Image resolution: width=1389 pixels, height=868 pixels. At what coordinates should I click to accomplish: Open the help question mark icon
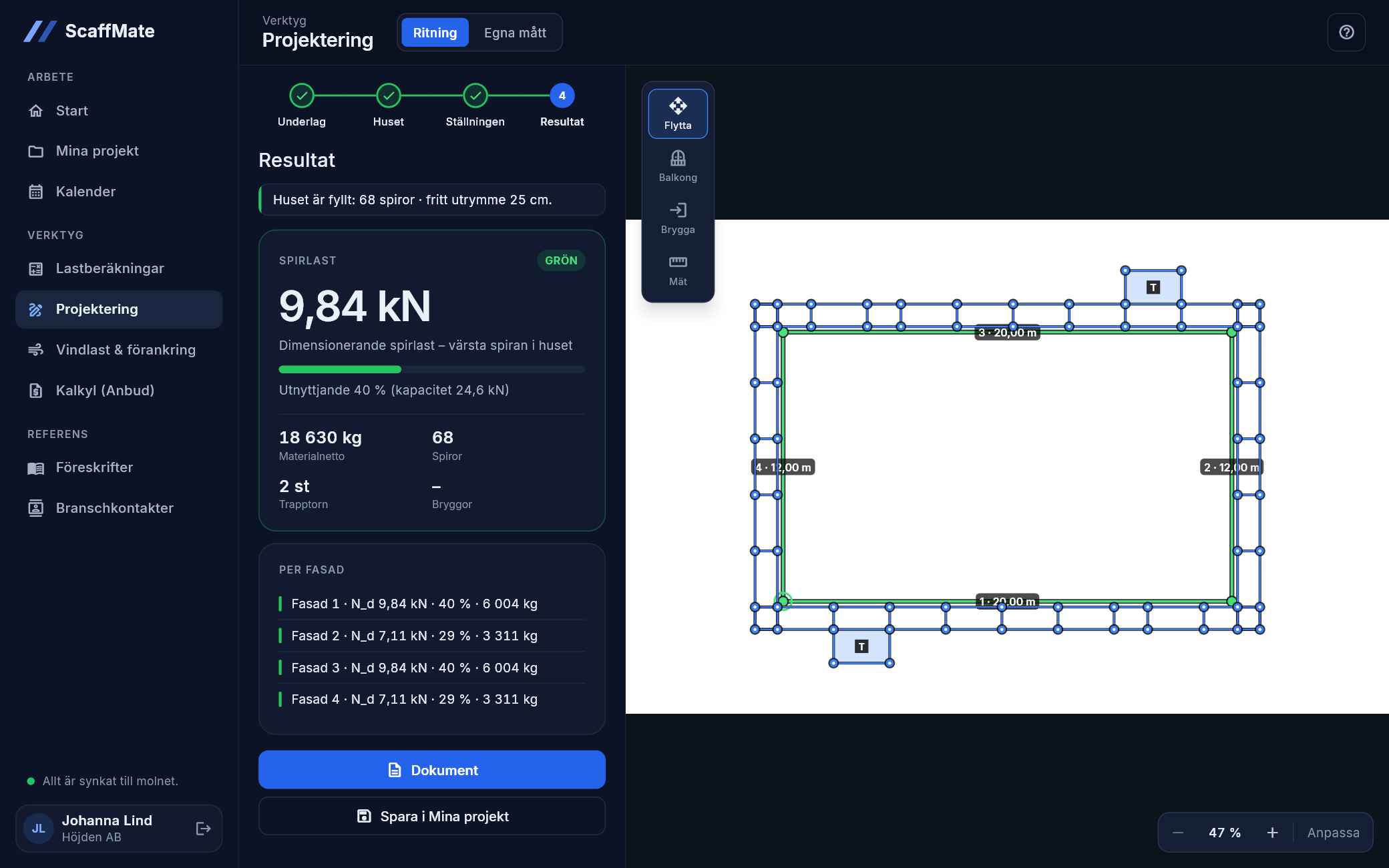click(1346, 32)
